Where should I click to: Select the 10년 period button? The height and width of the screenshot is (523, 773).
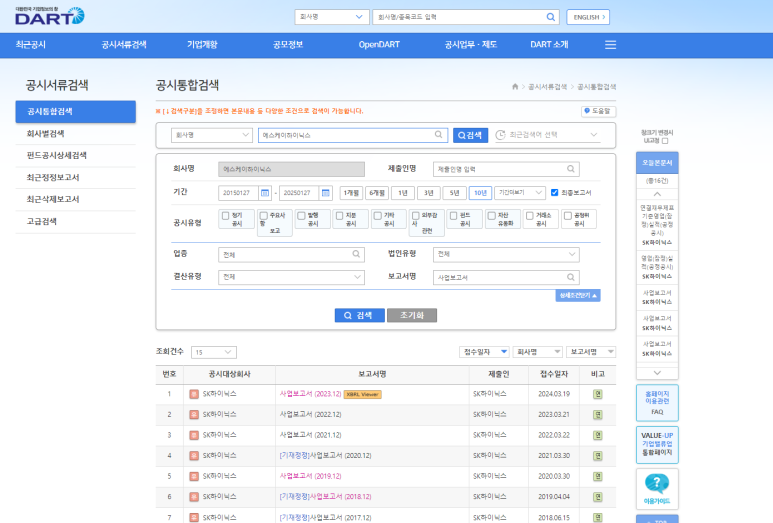coord(480,193)
